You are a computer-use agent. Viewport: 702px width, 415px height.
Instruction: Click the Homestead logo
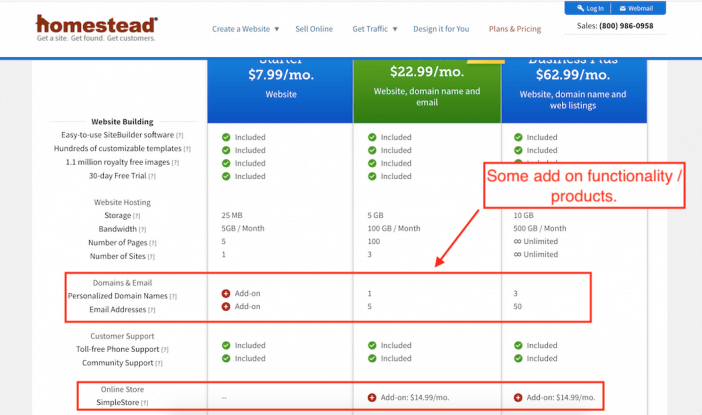96,29
